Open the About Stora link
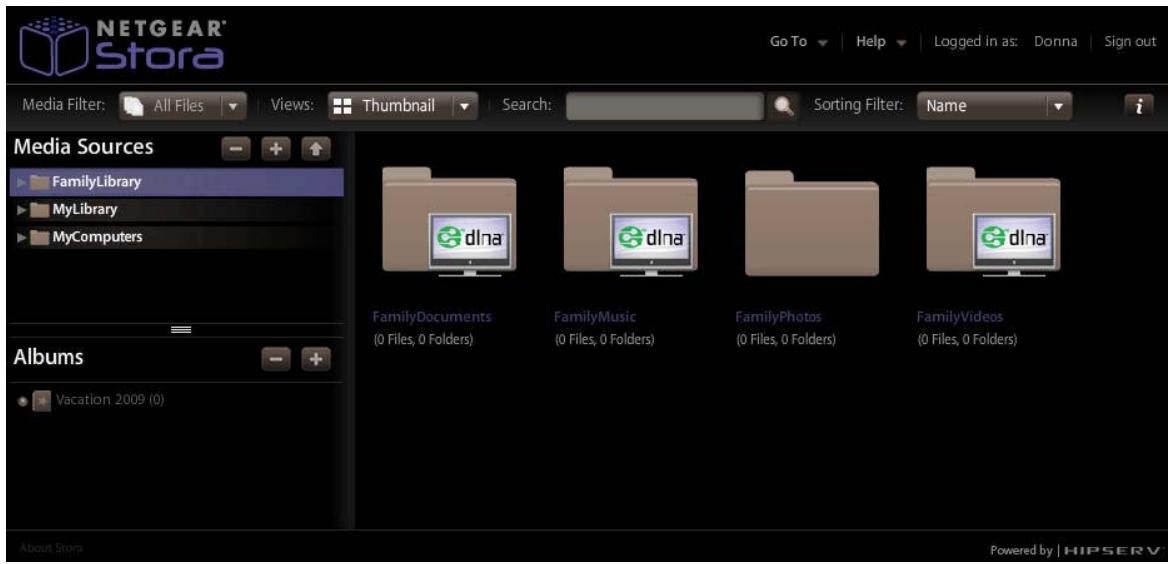This screenshot has height=564, width=1173. pyautogui.click(x=52, y=548)
